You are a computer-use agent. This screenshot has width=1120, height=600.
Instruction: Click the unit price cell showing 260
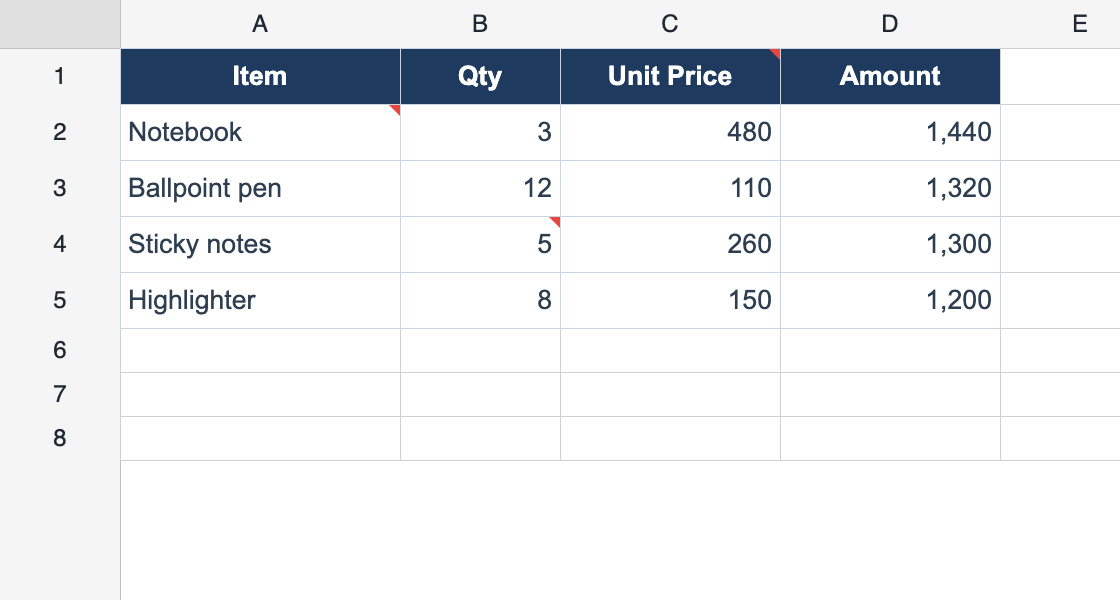tap(671, 245)
